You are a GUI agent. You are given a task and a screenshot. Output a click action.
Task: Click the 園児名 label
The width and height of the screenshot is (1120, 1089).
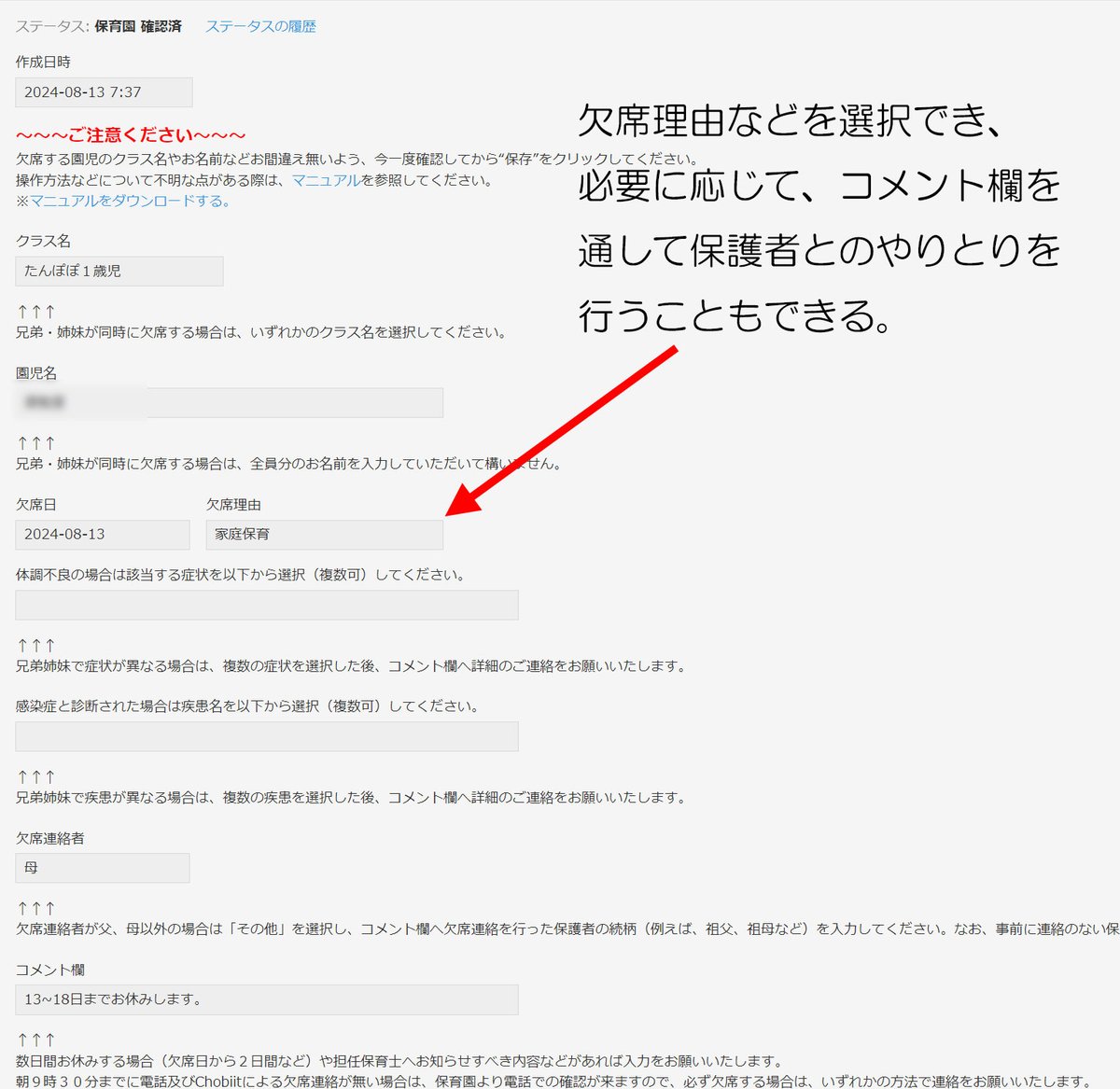coord(36,372)
